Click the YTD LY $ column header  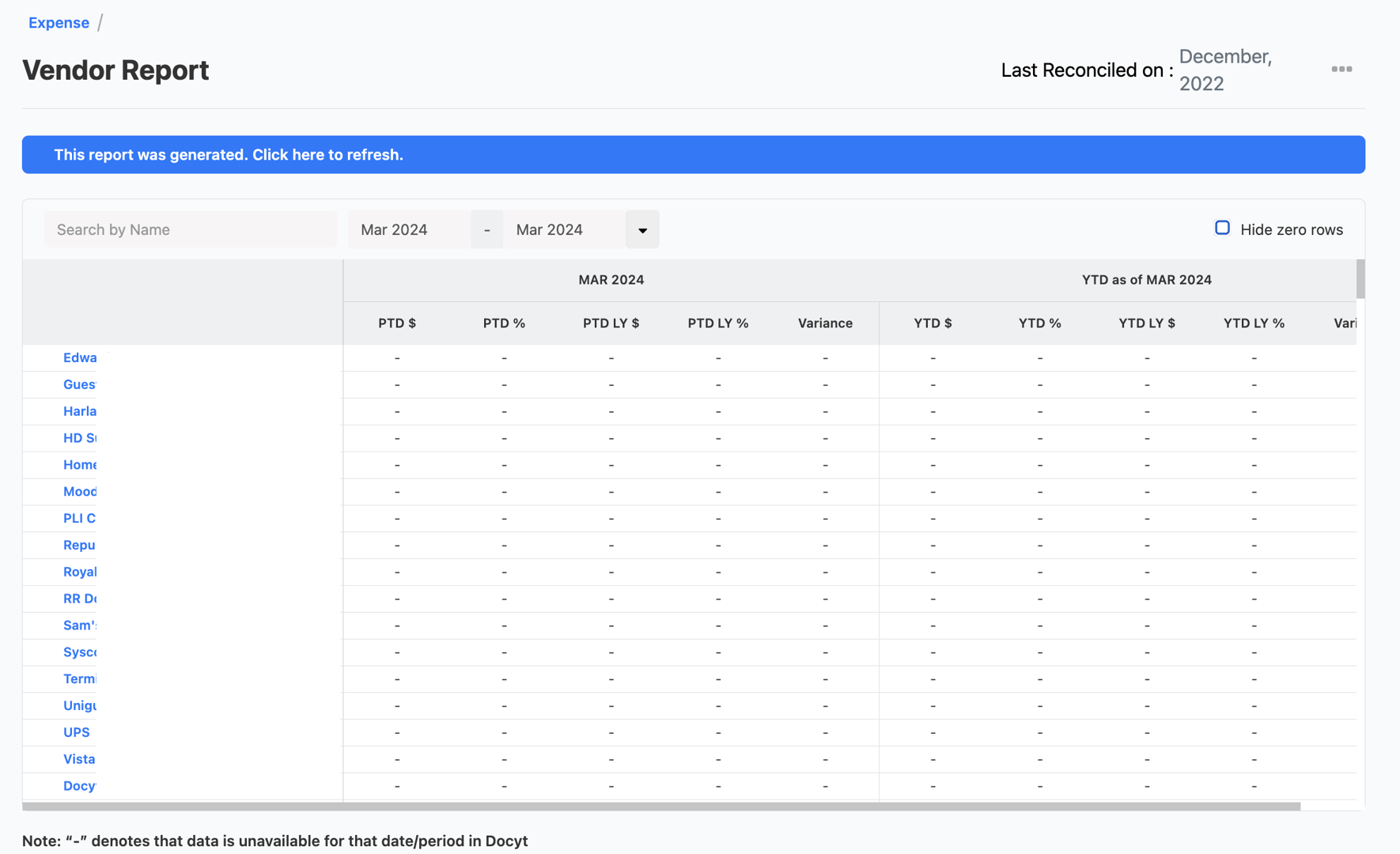click(x=1147, y=323)
